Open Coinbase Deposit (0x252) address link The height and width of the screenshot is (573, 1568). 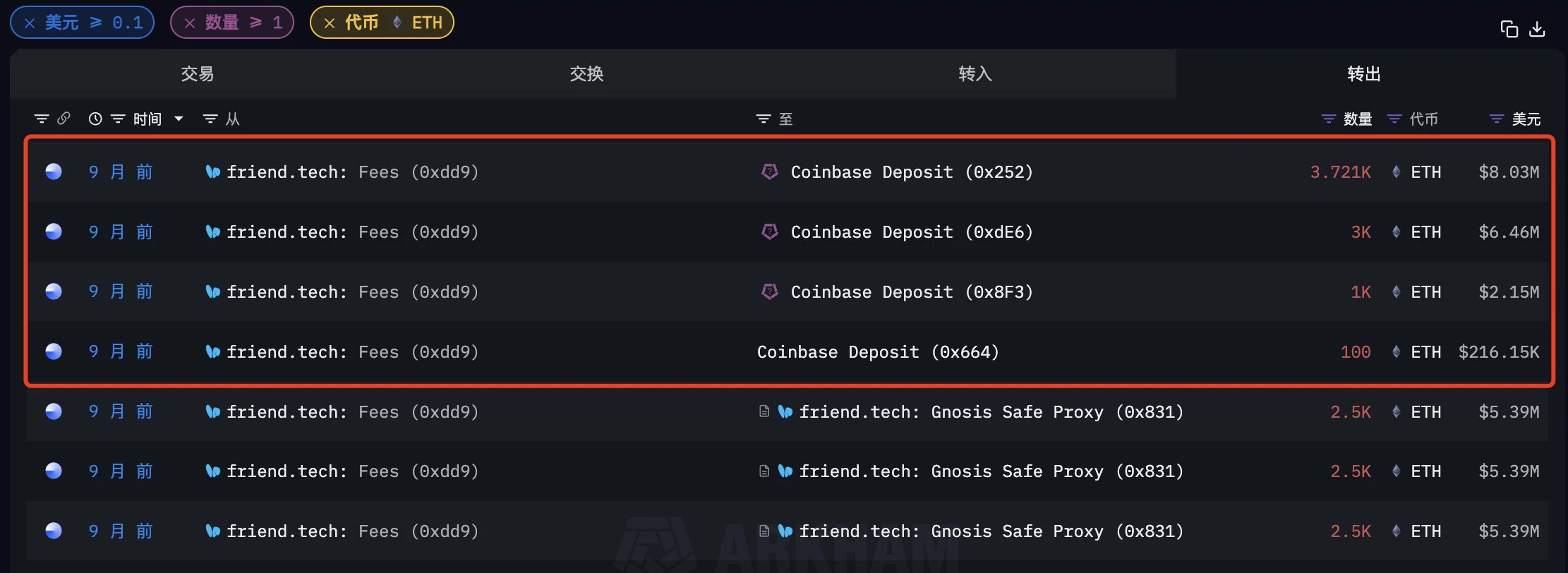click(x=911, y=172)
